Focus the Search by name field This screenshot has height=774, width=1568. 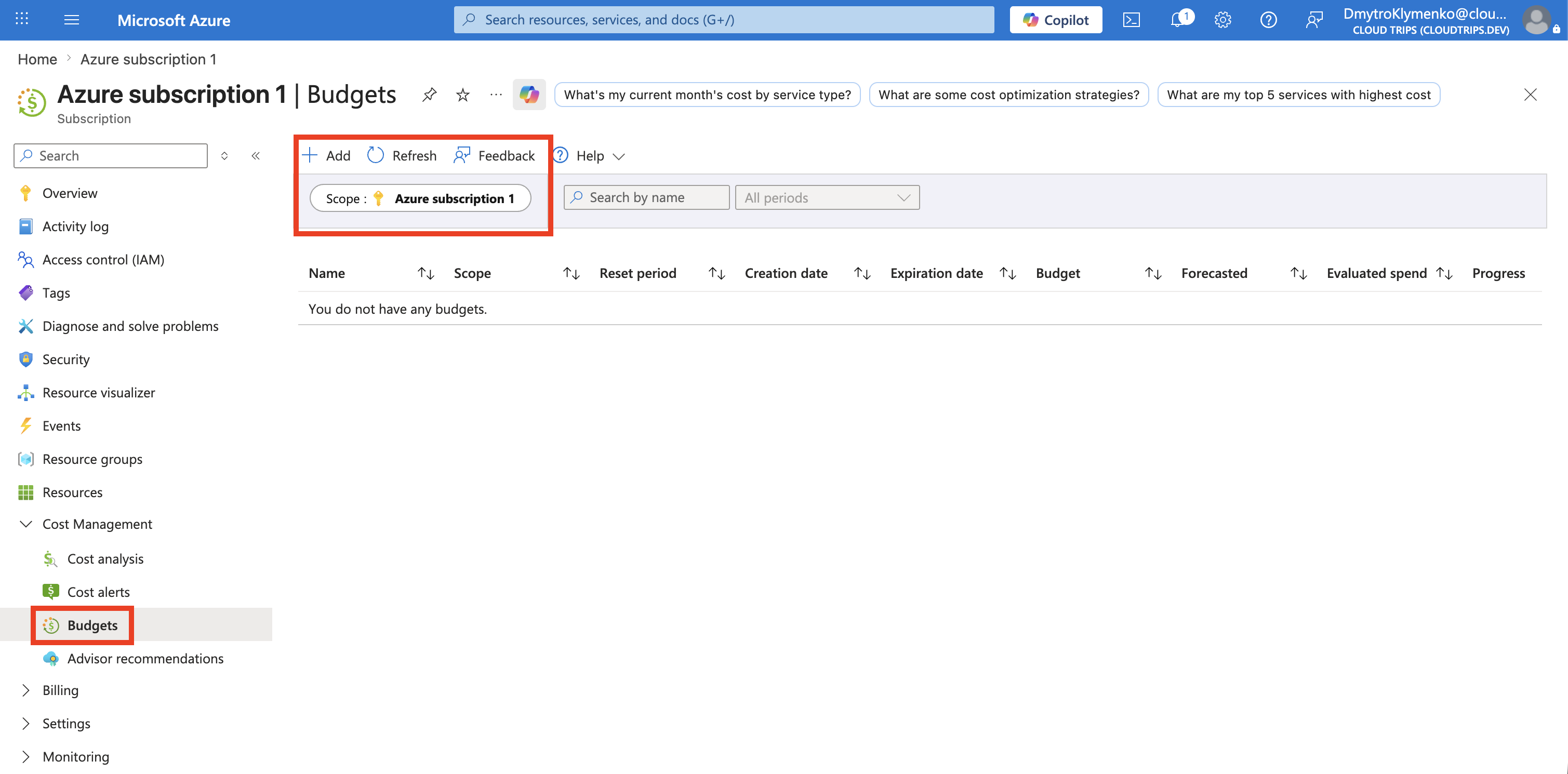pyautogui.click(x=646, y=197)
